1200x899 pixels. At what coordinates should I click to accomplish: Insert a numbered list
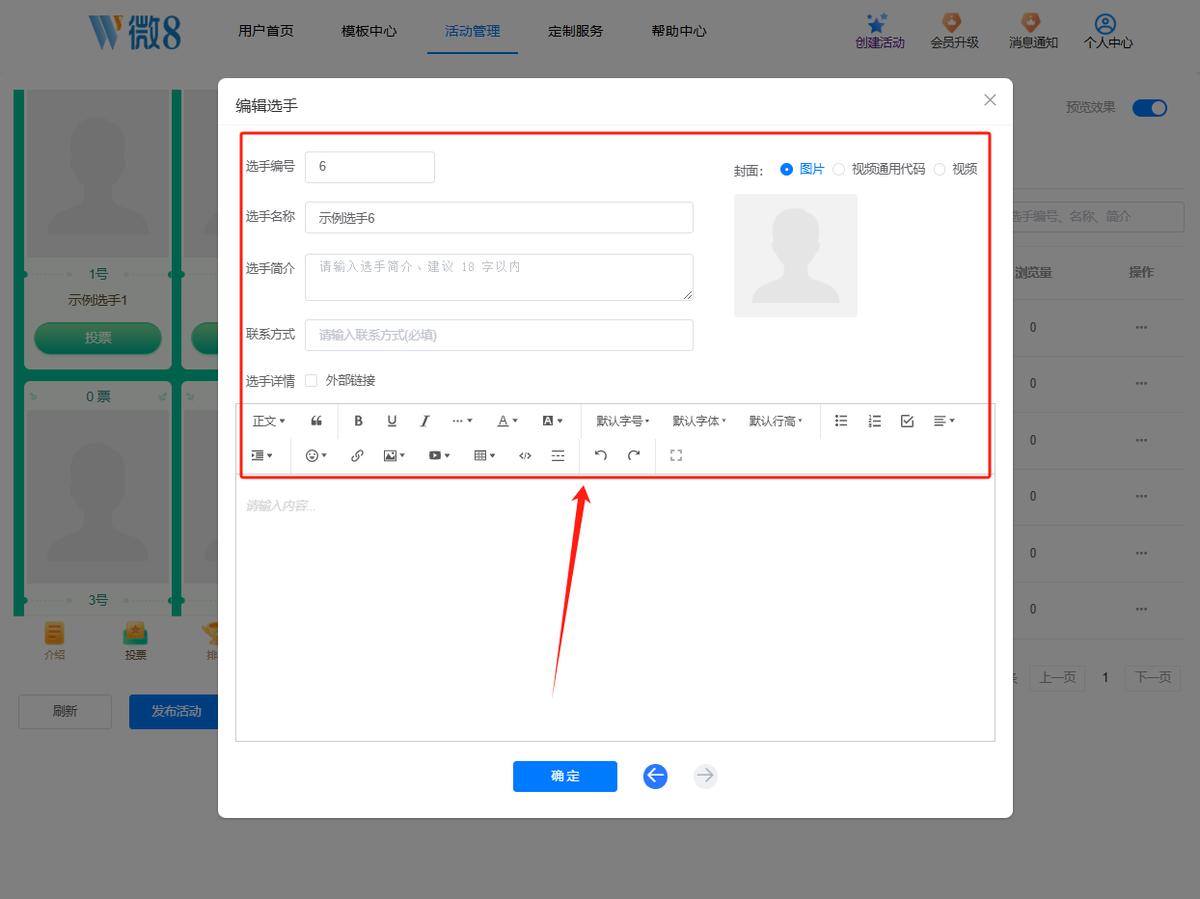(x=874, y=421)
